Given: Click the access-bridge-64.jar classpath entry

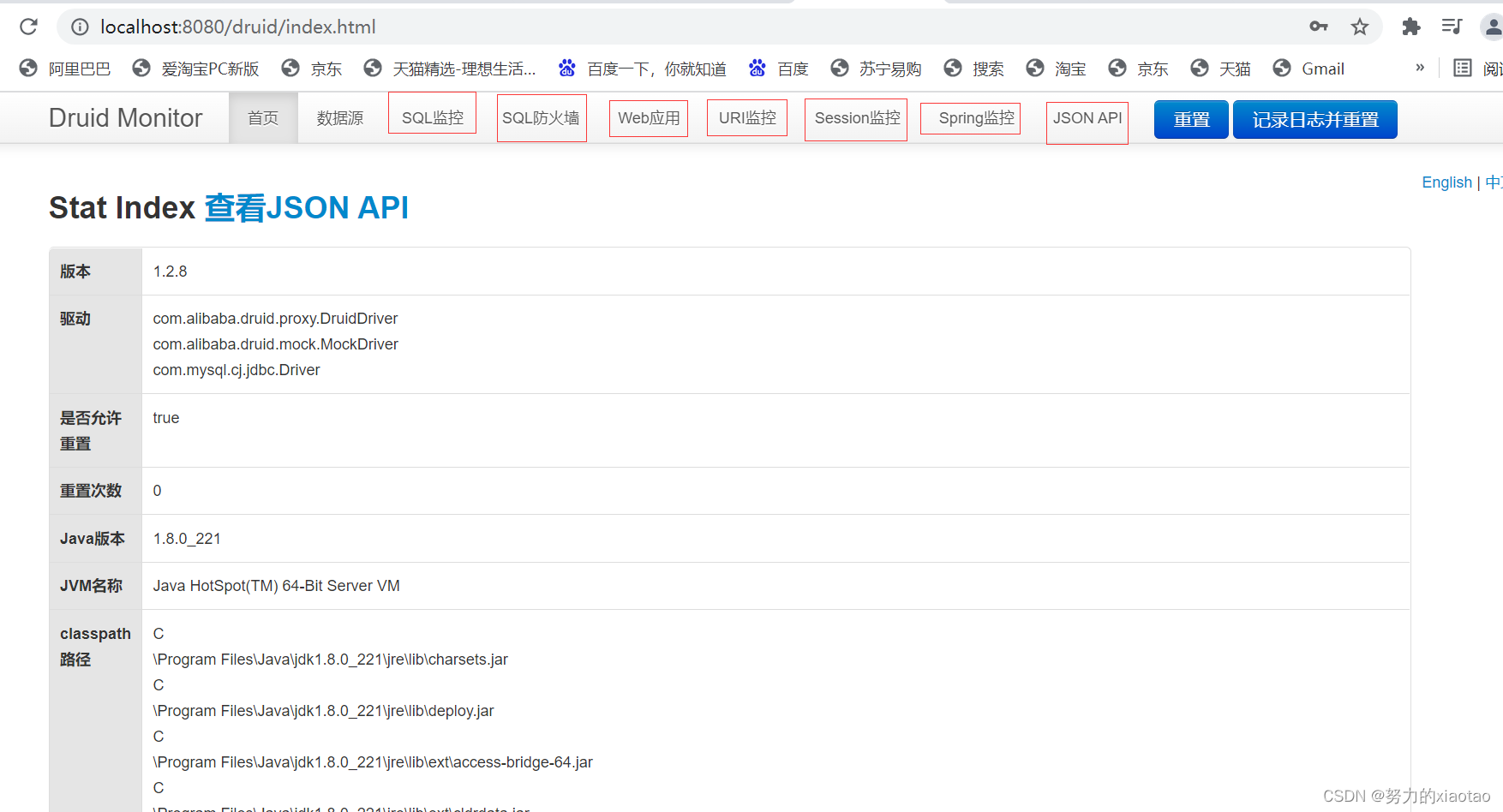Looking at the screenshot, I should pos(373,762).
